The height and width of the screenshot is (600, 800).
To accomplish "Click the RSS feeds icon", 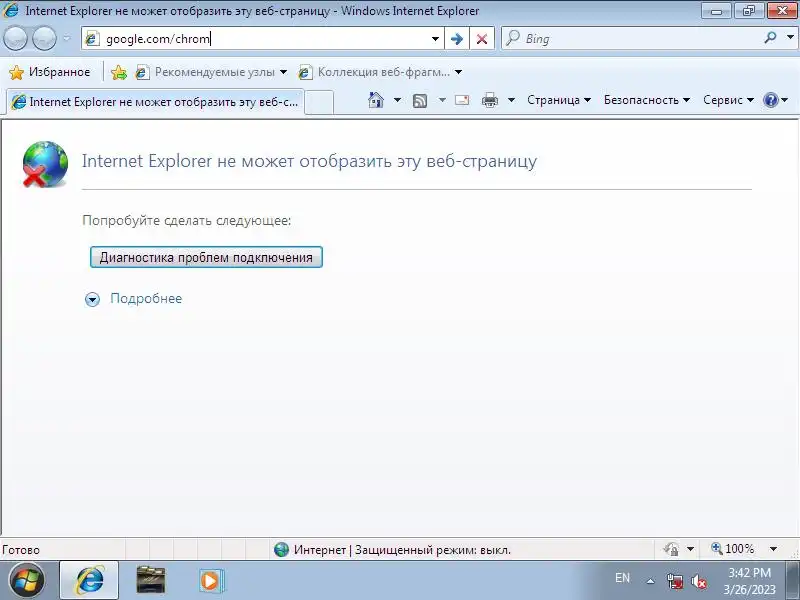I will pos(420,101).
